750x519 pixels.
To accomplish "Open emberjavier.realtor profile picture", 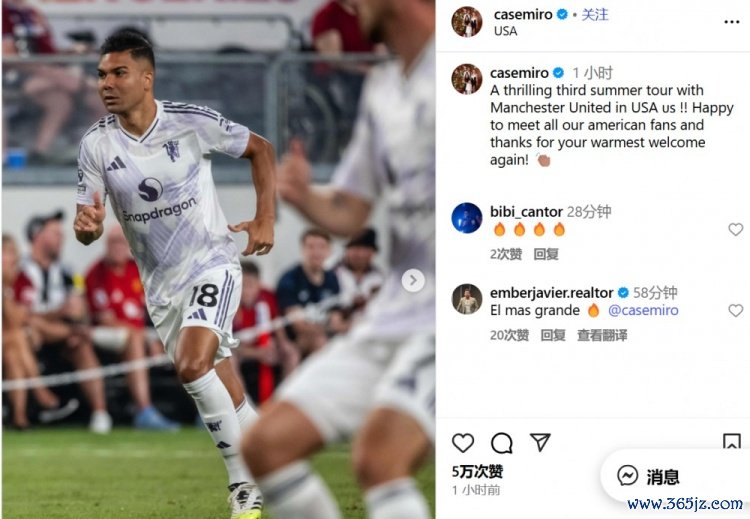I will pos(467,299).
